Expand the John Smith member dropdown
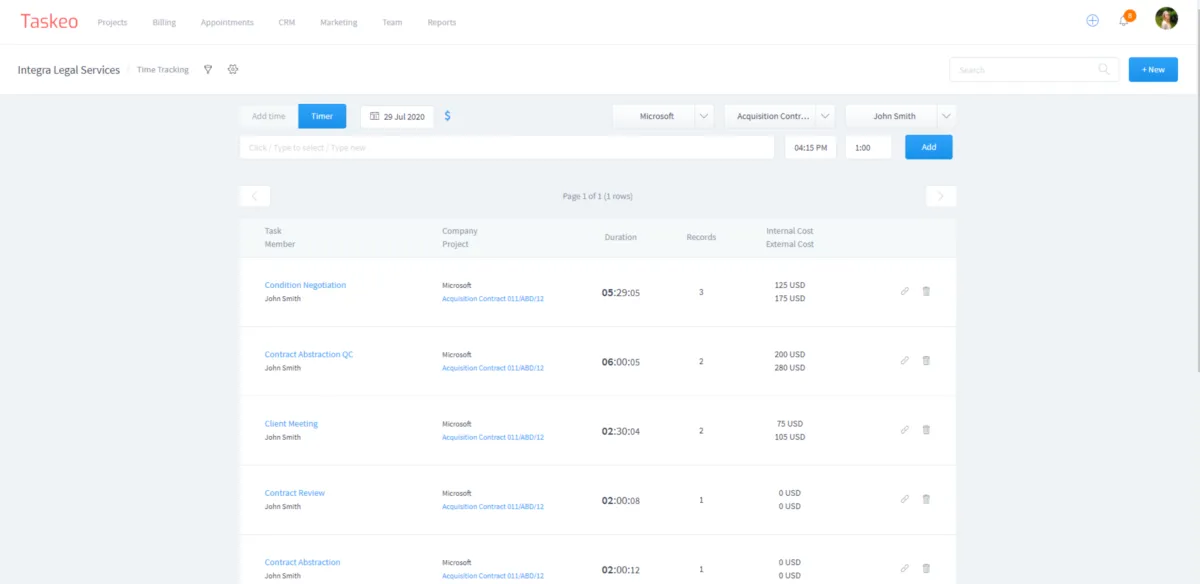 pos(946,116)
